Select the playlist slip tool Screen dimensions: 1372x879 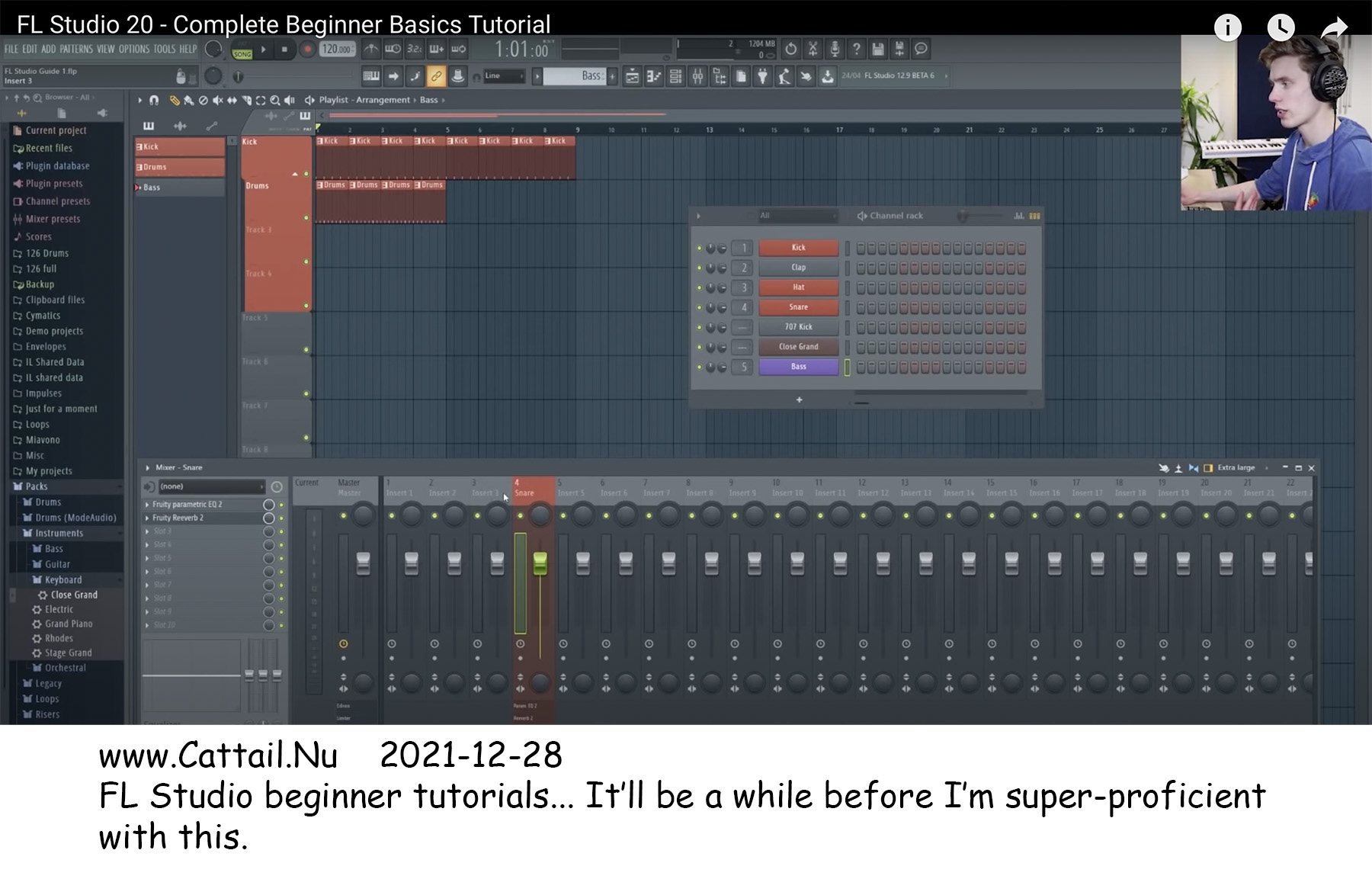coord(232,100)
